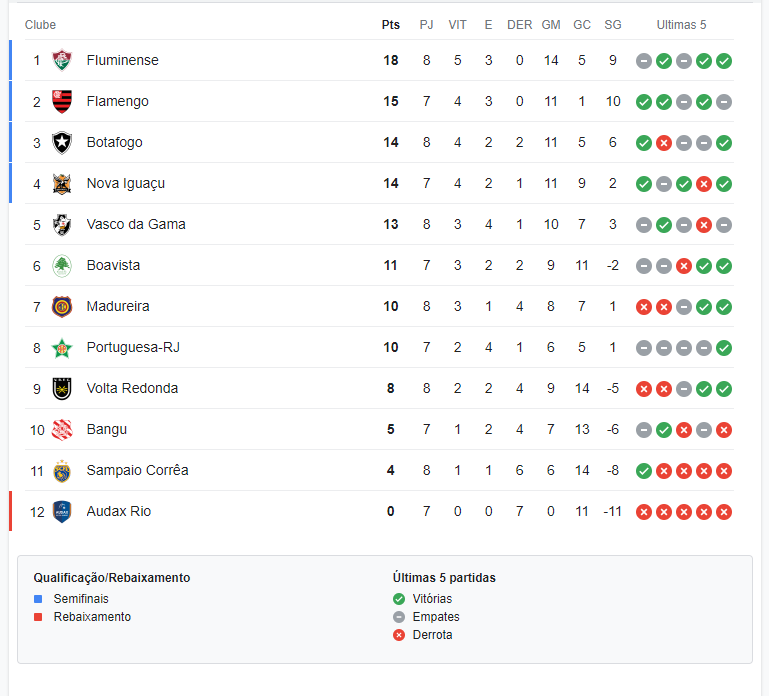Click the Nova Iguaçu team crest
Viewport: 769px width, 696px height.
62,184
